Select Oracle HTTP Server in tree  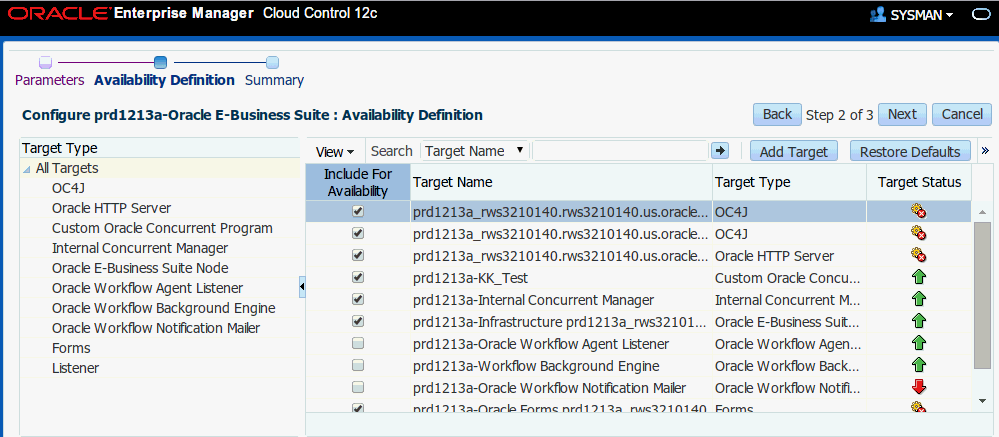pyautogui.click(x=111, y=208)
